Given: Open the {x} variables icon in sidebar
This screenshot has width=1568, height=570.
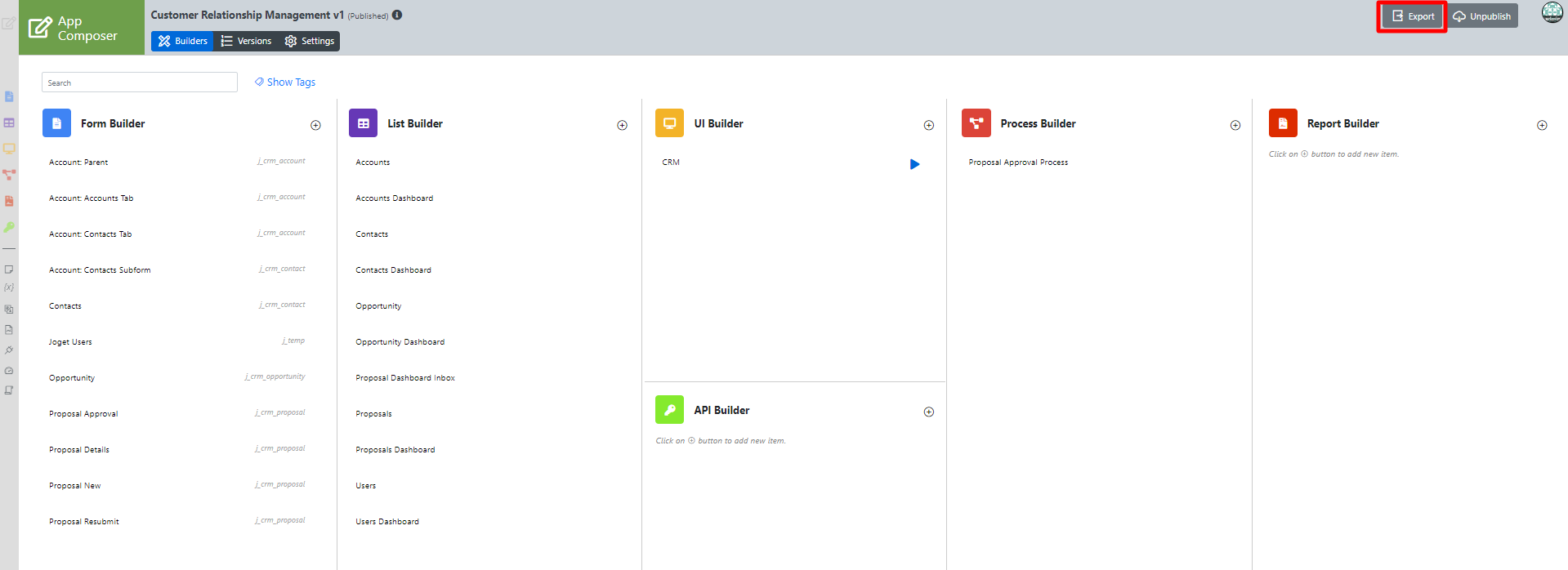Looking at the screenshot, I should (9, 287).
